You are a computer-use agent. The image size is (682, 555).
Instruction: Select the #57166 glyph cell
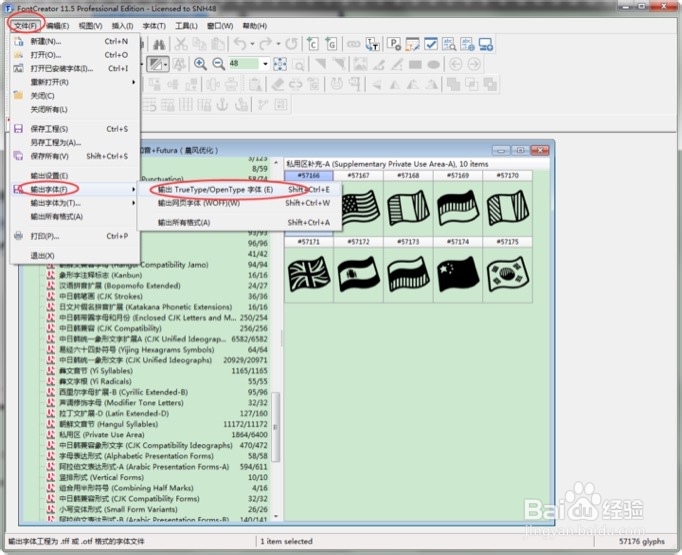click(x=308, y=176)
